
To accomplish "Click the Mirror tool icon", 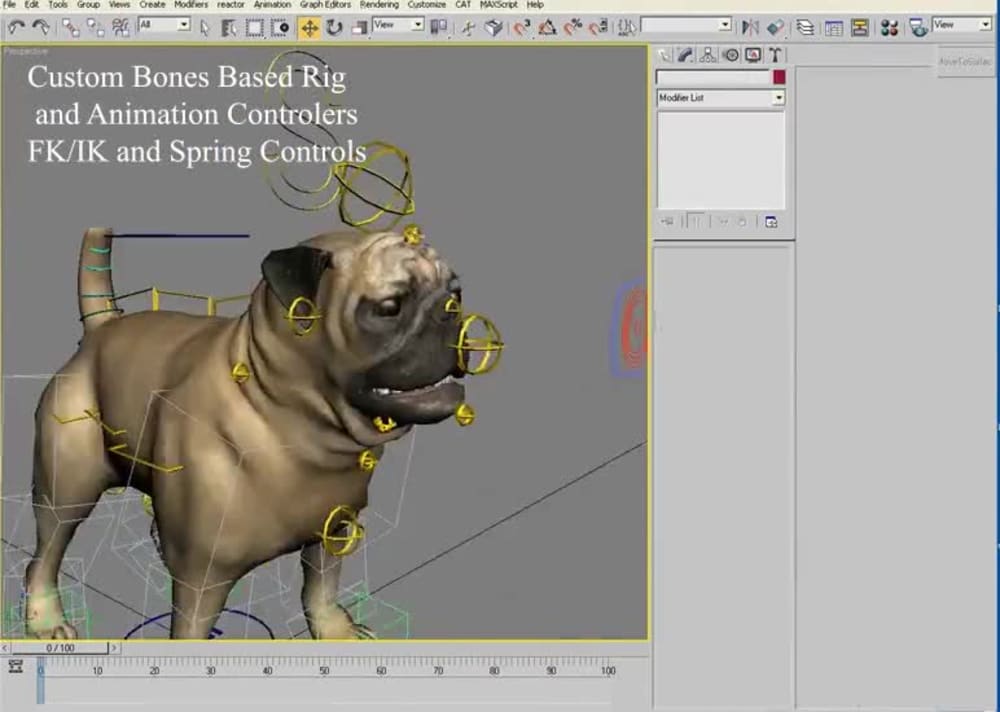I will click(750, 27).
